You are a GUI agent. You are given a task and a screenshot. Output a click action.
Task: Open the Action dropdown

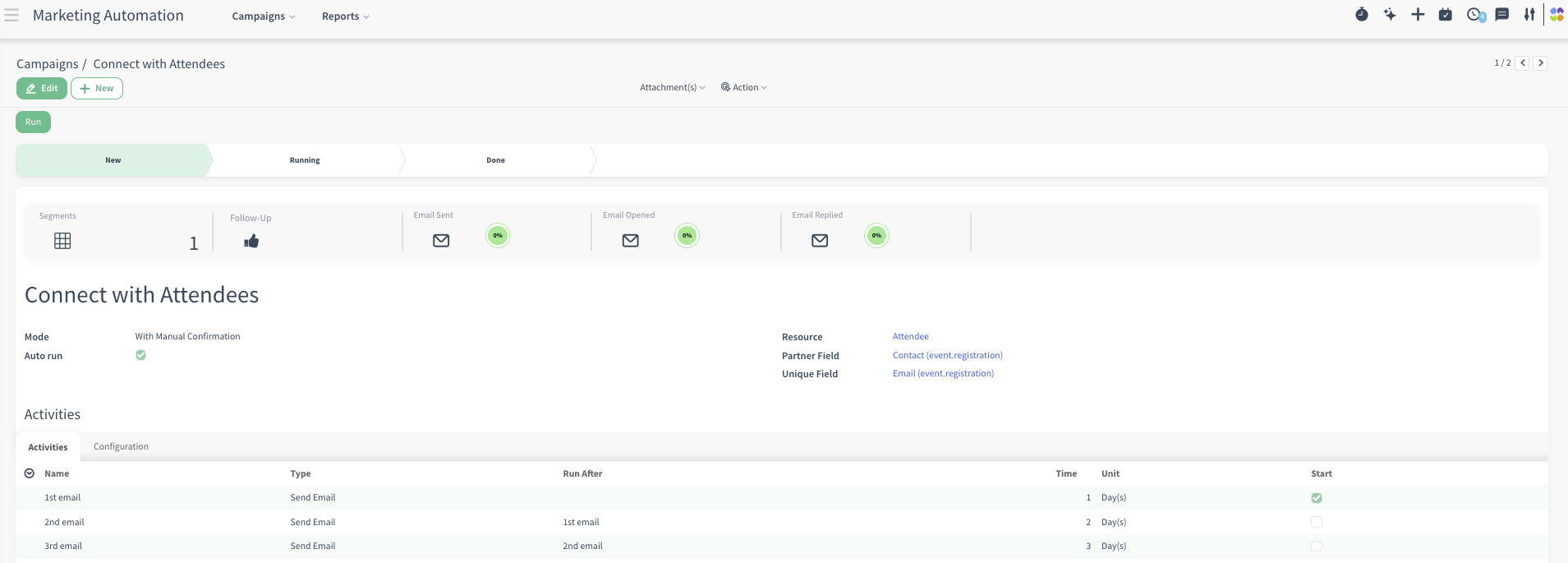(744, 87)
